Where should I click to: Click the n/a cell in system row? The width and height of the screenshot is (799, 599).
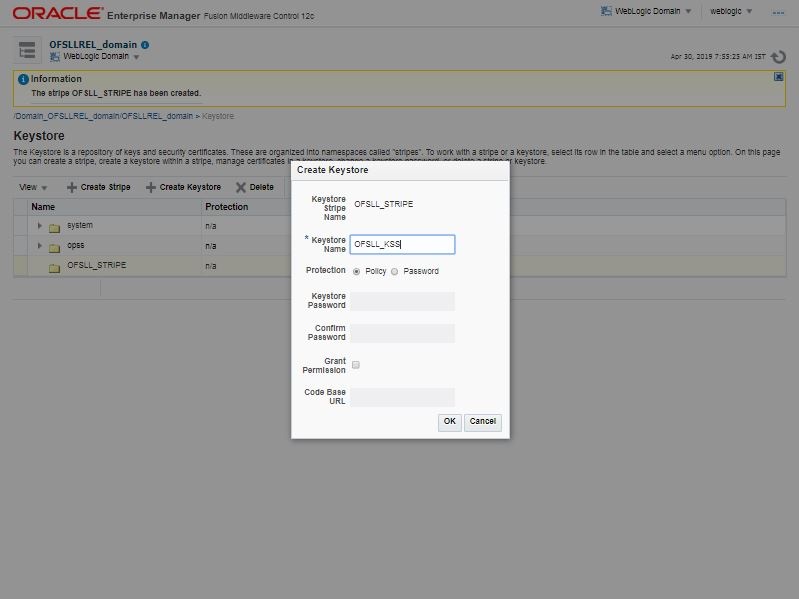210,226
